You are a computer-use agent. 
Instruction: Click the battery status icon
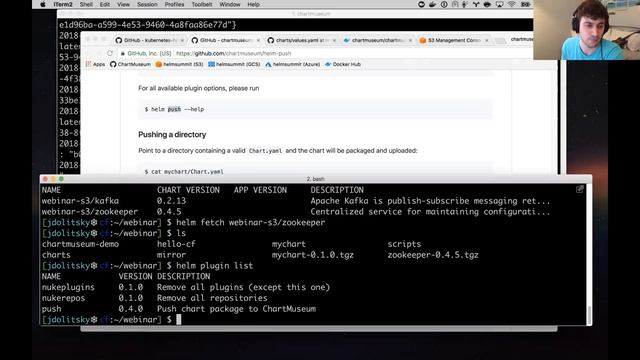pyautogui.click(x=526, y=4)
